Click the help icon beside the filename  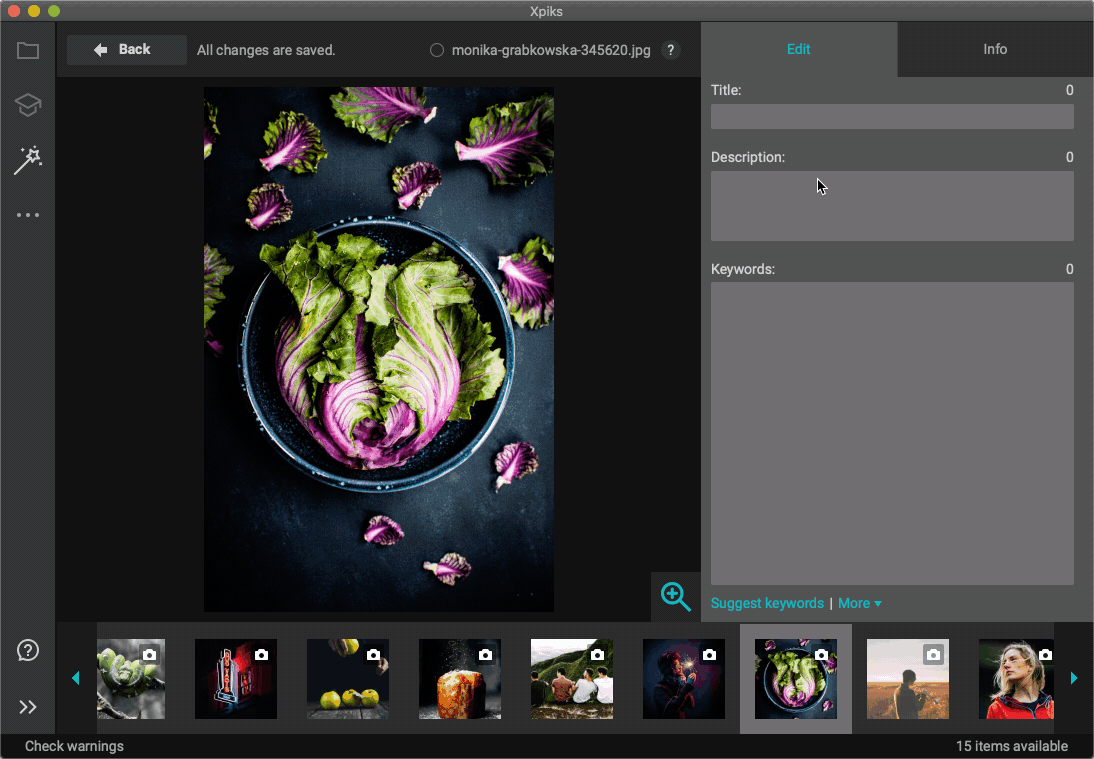coord(670,50)
